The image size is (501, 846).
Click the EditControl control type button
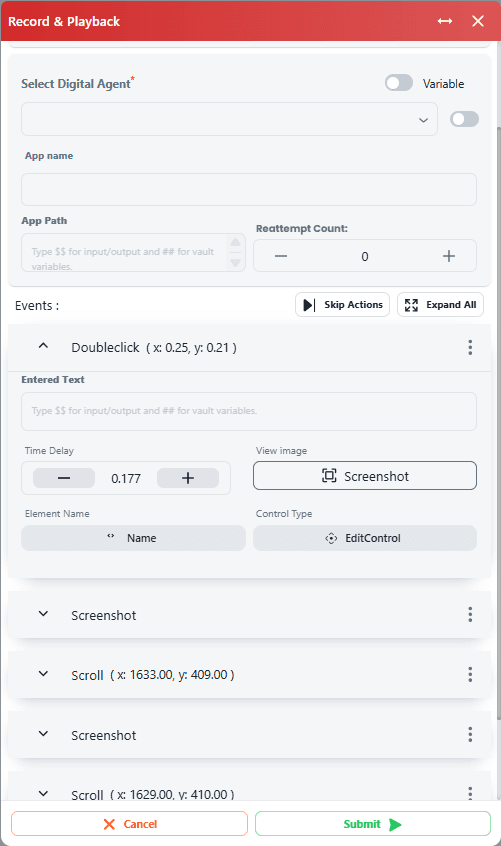(x=365, y=538)
